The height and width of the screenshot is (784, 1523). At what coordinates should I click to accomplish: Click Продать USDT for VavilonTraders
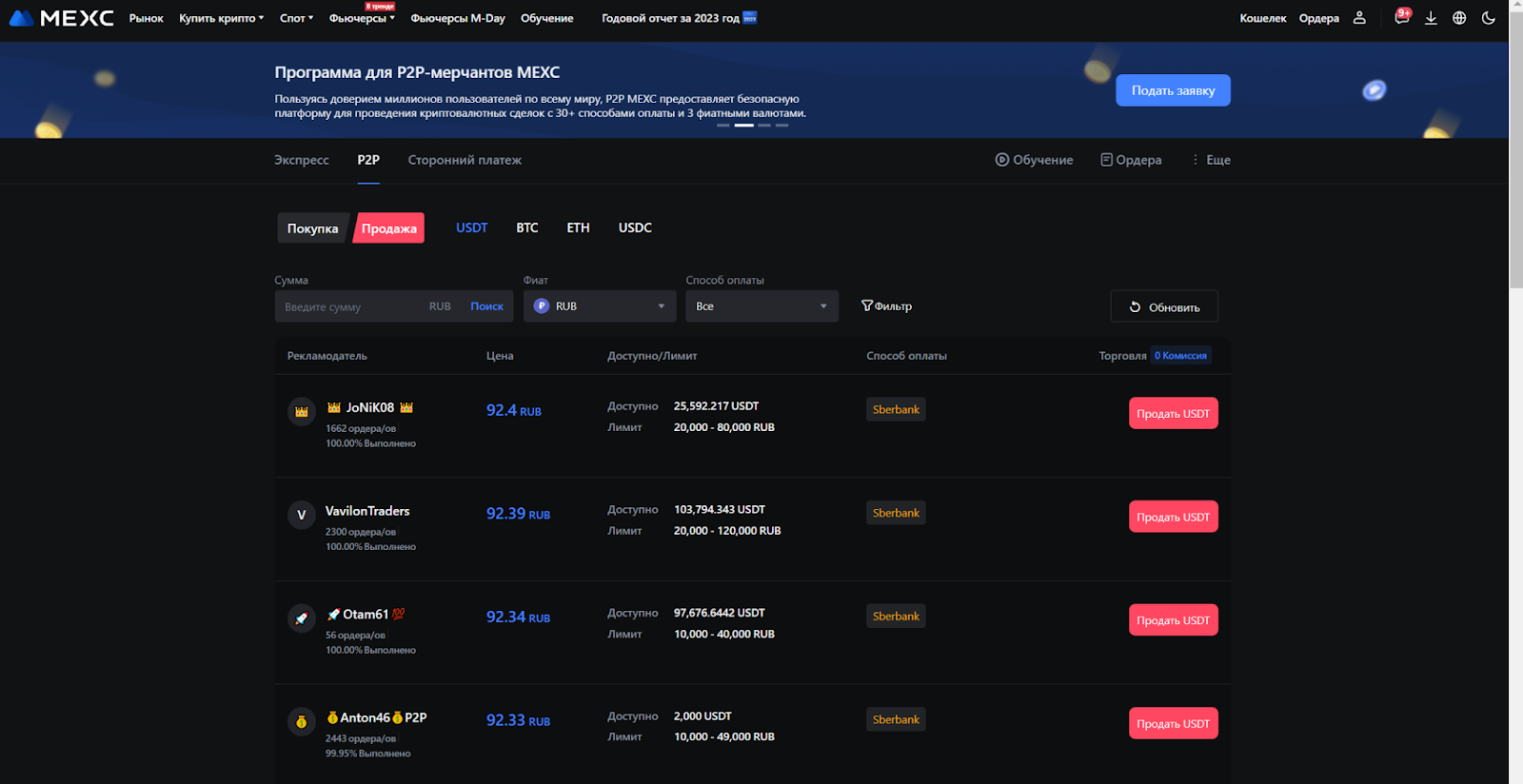pos(1173,517)
